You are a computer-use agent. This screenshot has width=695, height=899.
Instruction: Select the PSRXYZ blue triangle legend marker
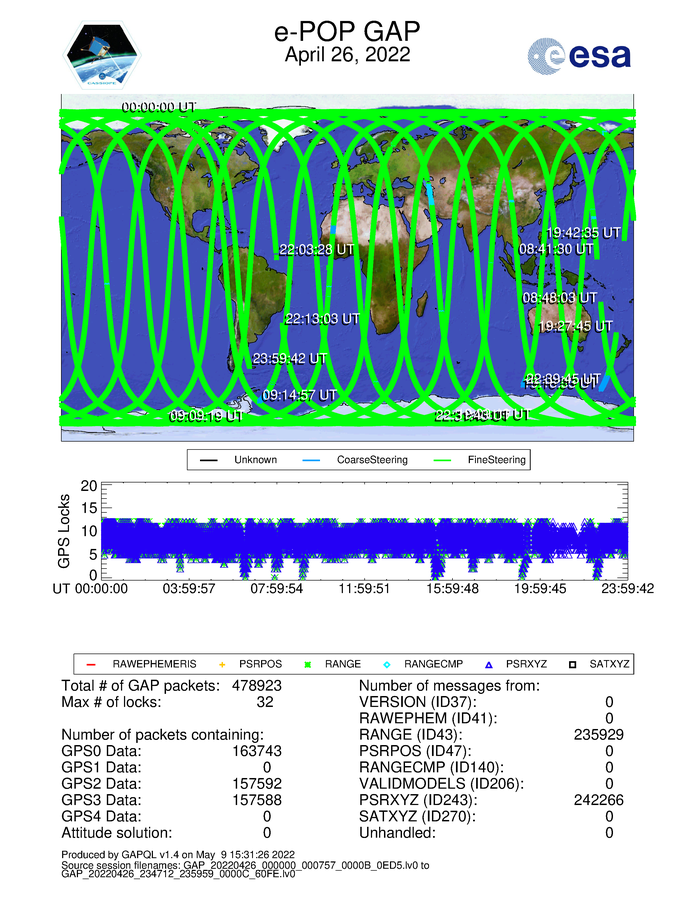point(490,663)
